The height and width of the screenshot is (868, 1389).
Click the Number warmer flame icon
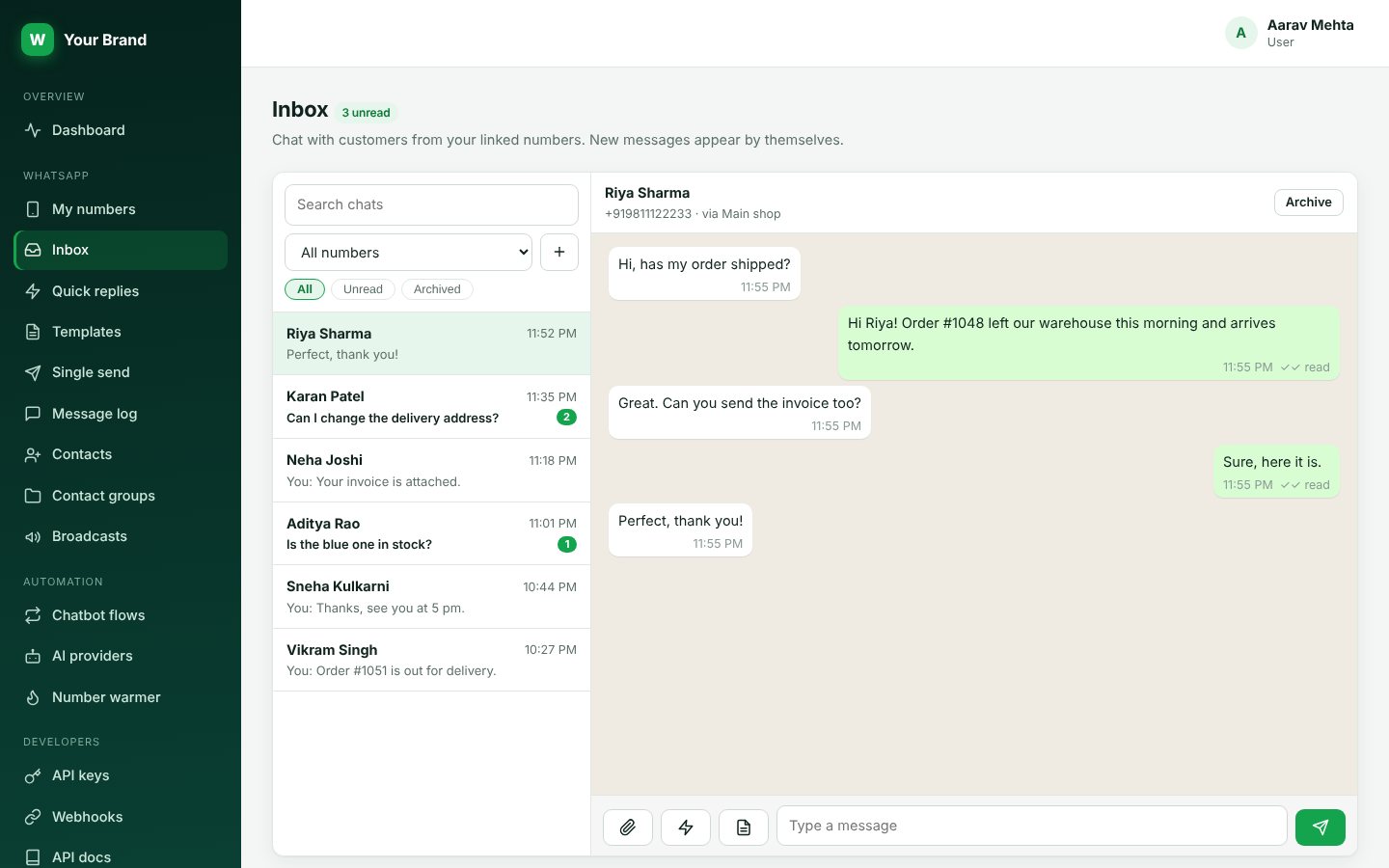33,697
